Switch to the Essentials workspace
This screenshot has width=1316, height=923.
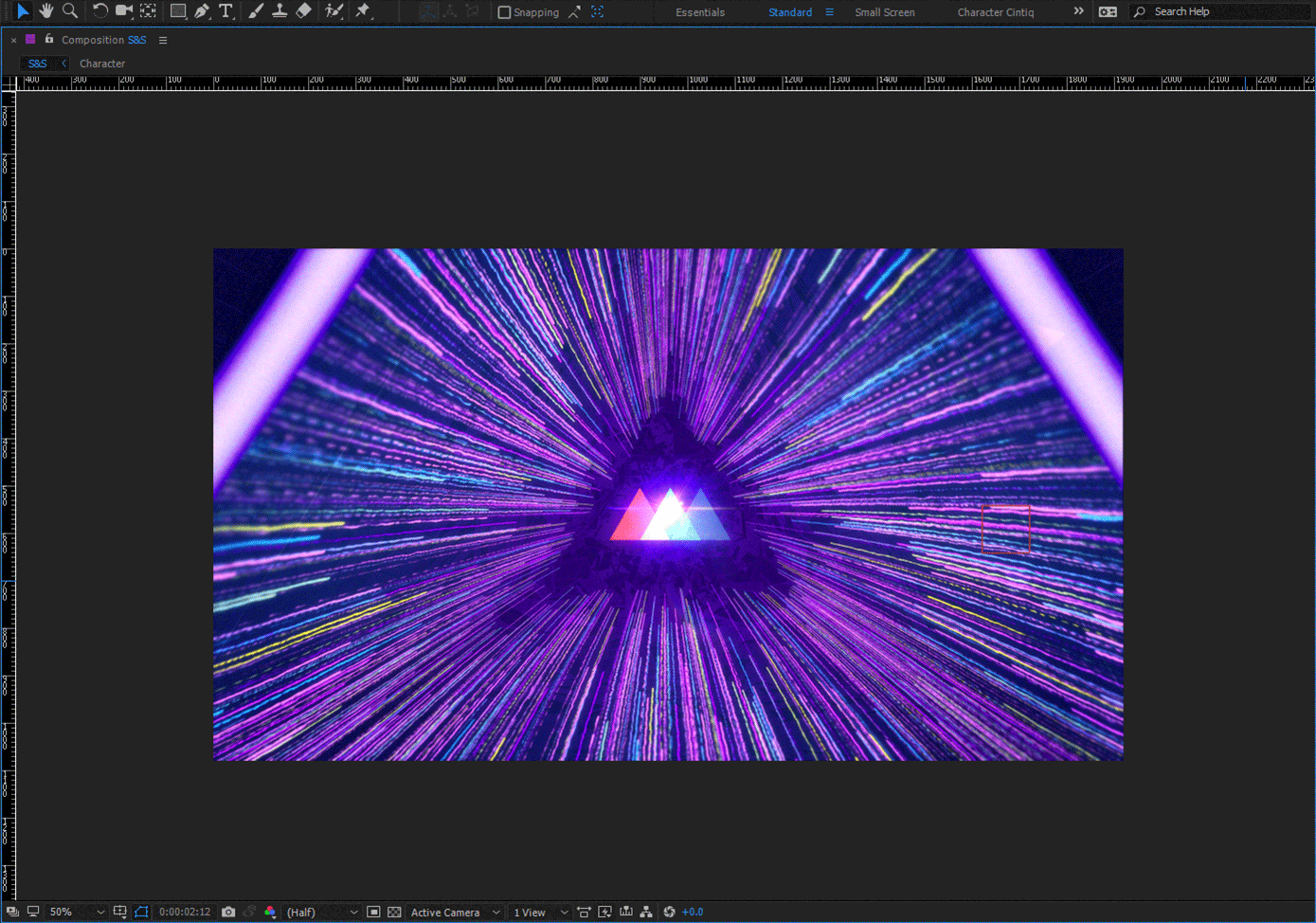pyautogui.click(x=700, y=12)
